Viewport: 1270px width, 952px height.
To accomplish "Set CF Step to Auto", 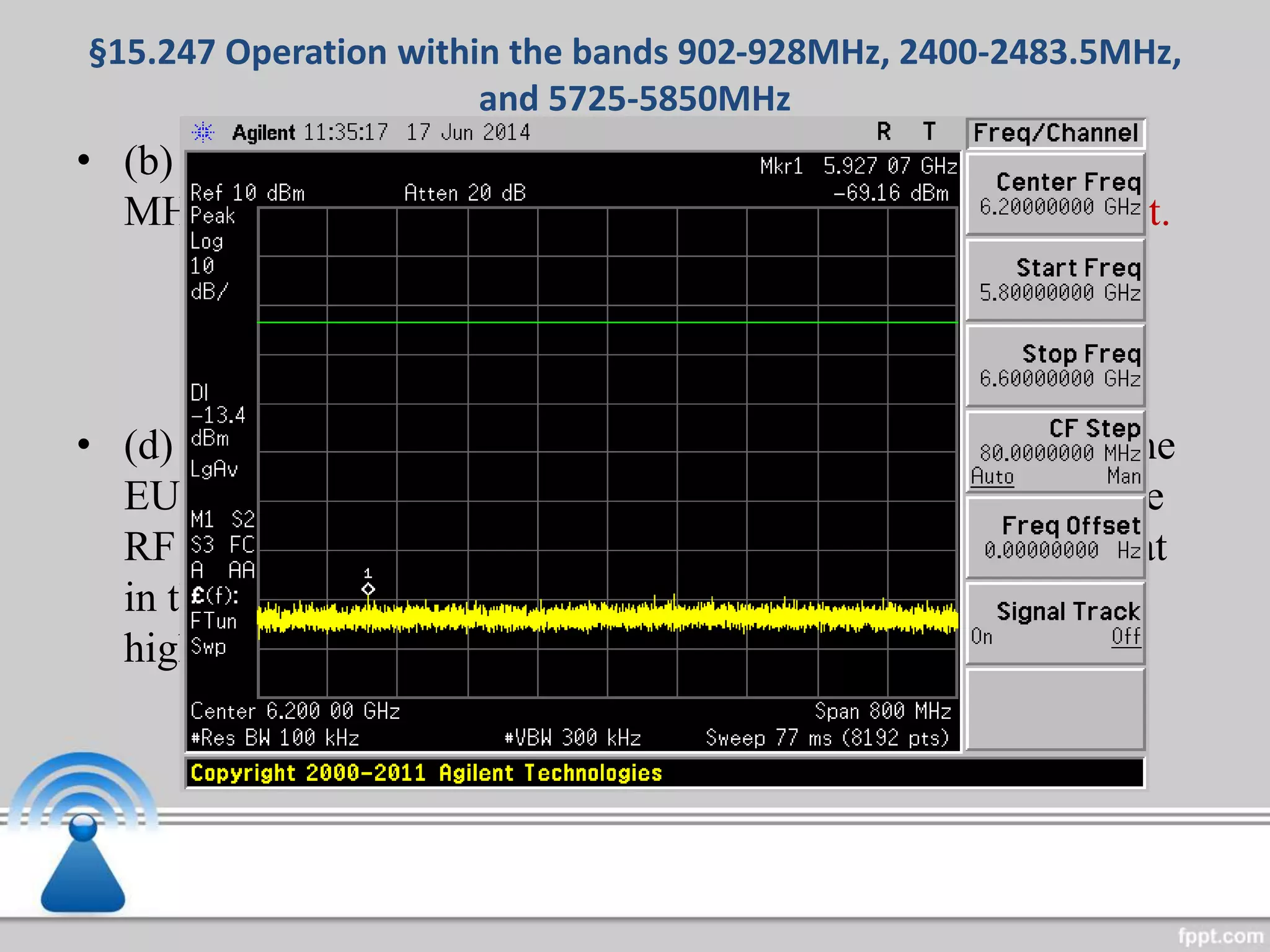I will coord(992,477).
